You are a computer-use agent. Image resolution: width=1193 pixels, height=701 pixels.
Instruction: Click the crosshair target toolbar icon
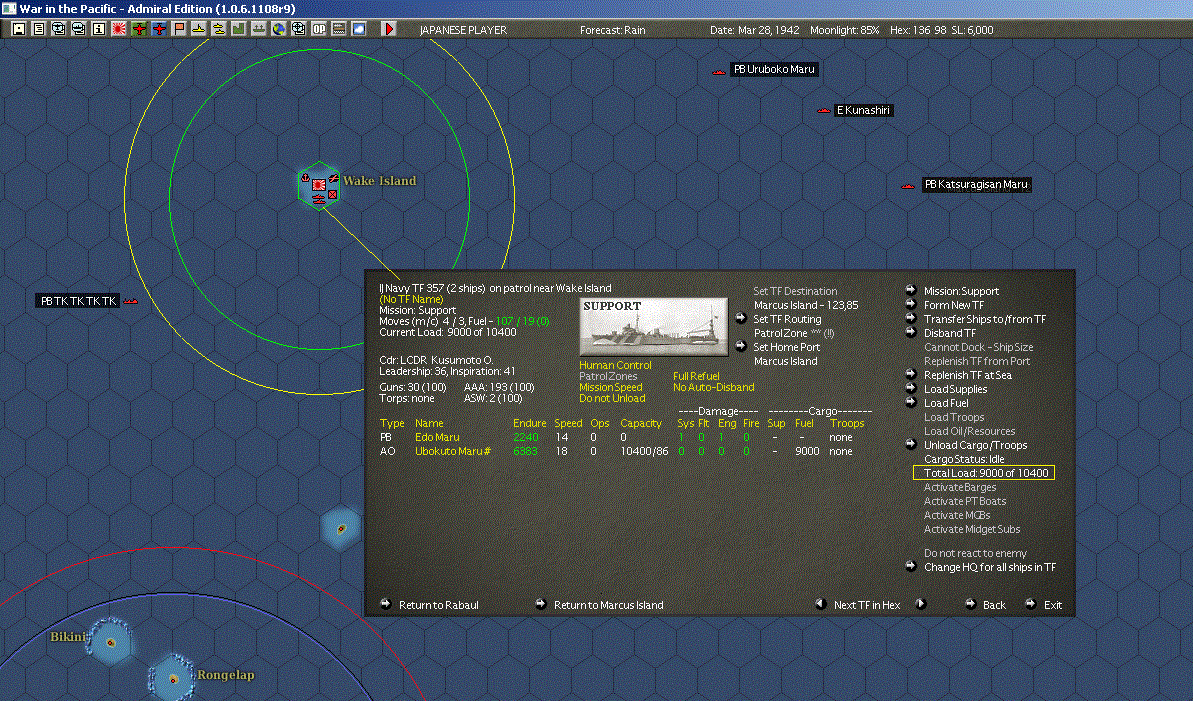click(299, 29)
